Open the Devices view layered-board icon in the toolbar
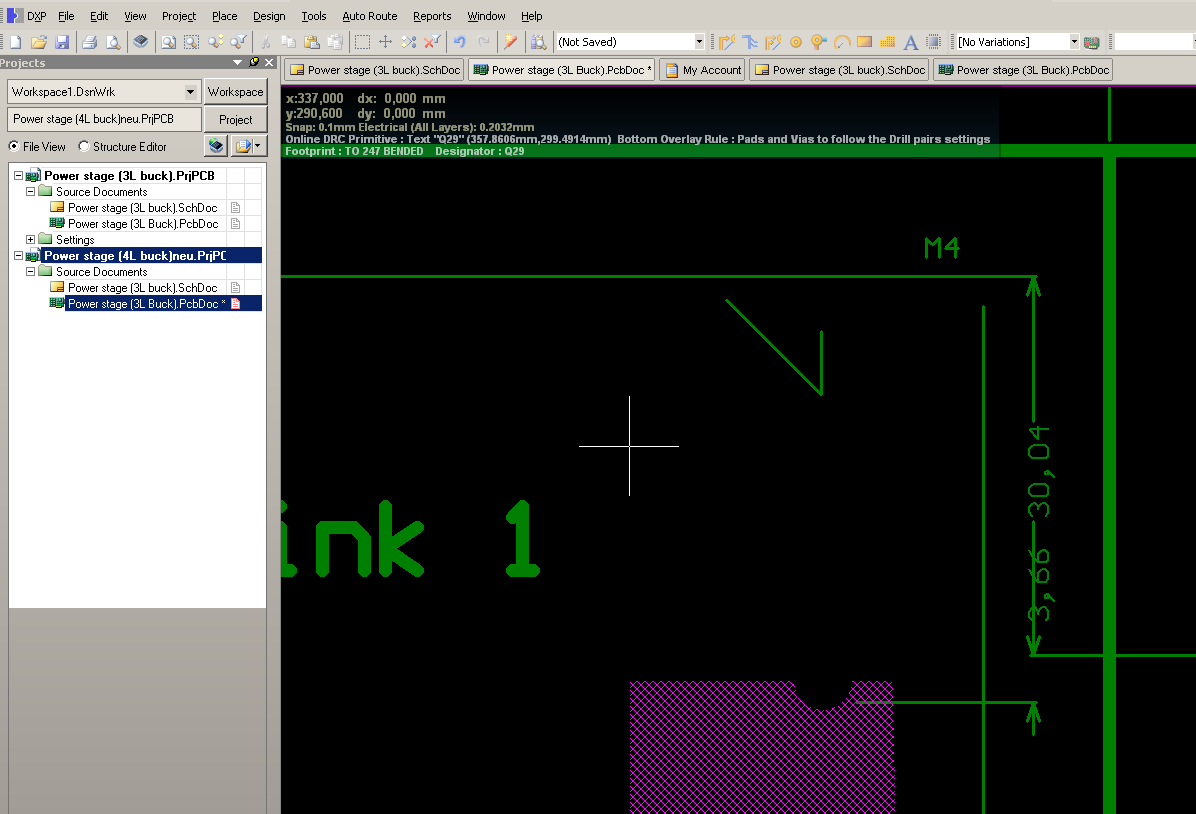 tap(140, 42)
